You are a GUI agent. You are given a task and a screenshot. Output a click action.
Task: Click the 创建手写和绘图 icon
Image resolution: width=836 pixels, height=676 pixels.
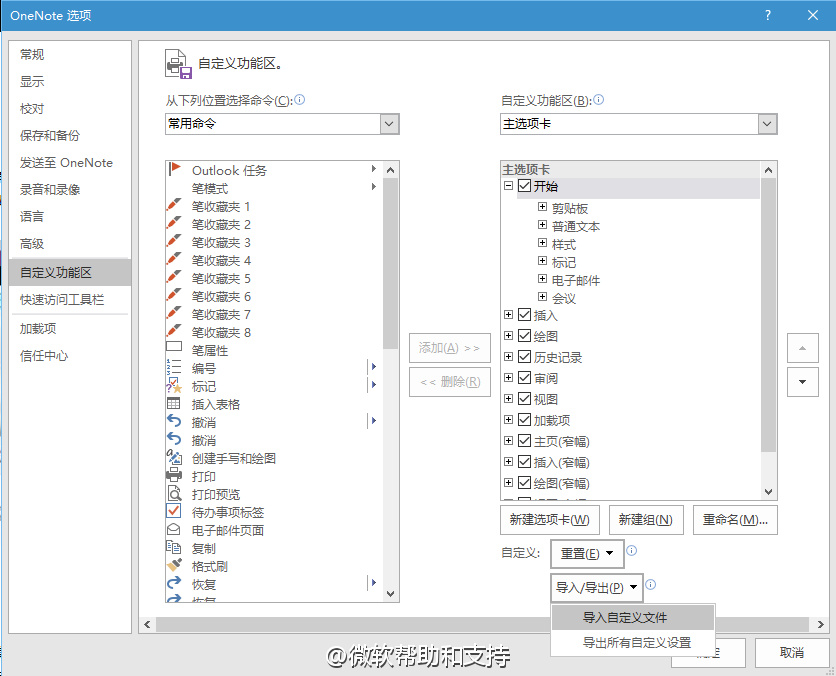pyautogui.click(x=174, y=457)
